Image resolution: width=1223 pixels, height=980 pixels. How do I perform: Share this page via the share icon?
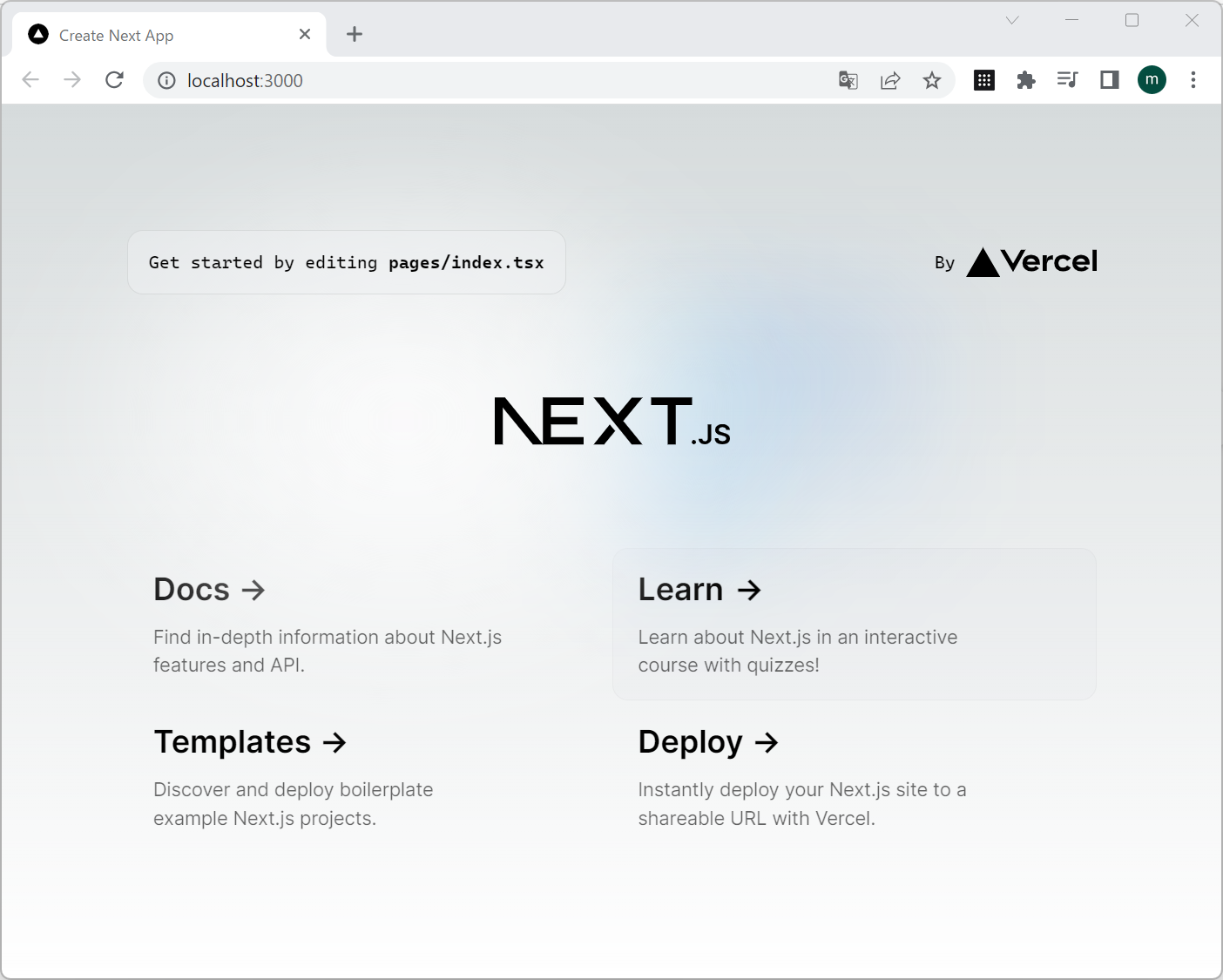pos(890,81)
